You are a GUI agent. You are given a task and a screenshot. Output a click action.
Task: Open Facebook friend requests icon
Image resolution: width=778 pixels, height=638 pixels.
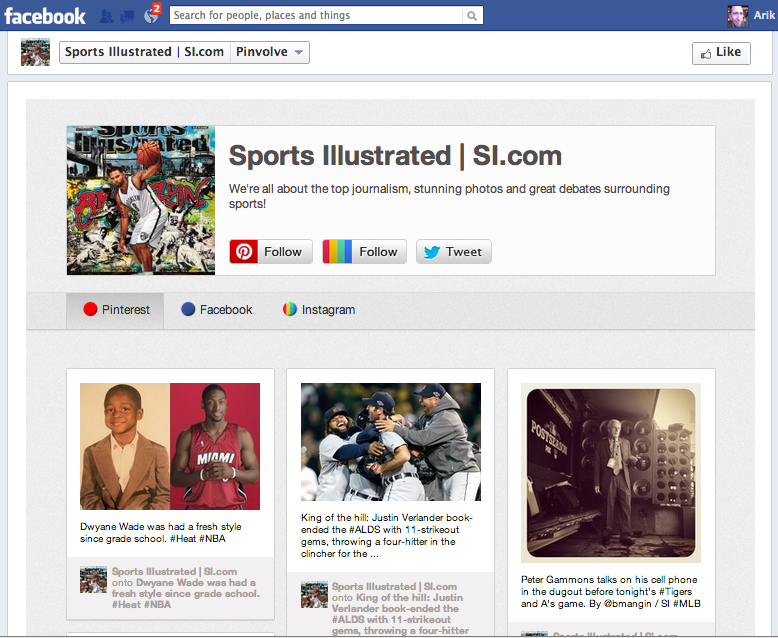(106, 16)
